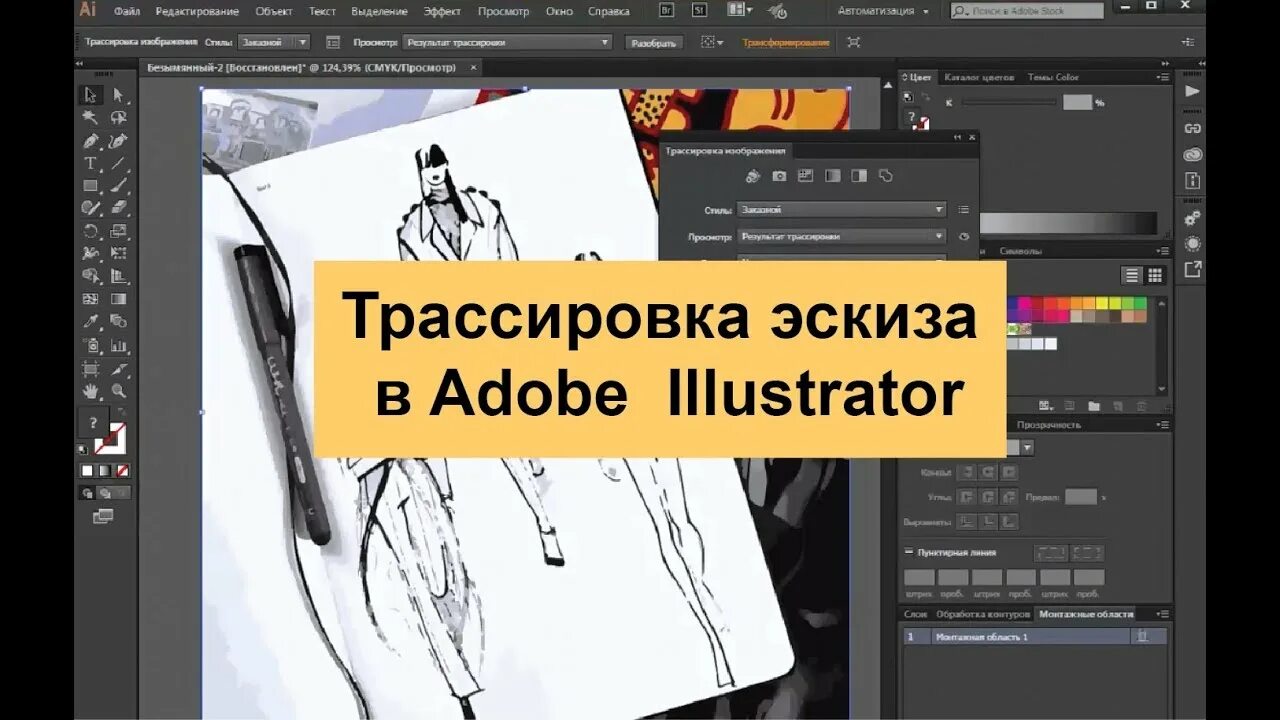This screenshot has width=1280, height=720.
Task: Open the Автоматизация workspace dropdown
Action: [x=883, y=11]
